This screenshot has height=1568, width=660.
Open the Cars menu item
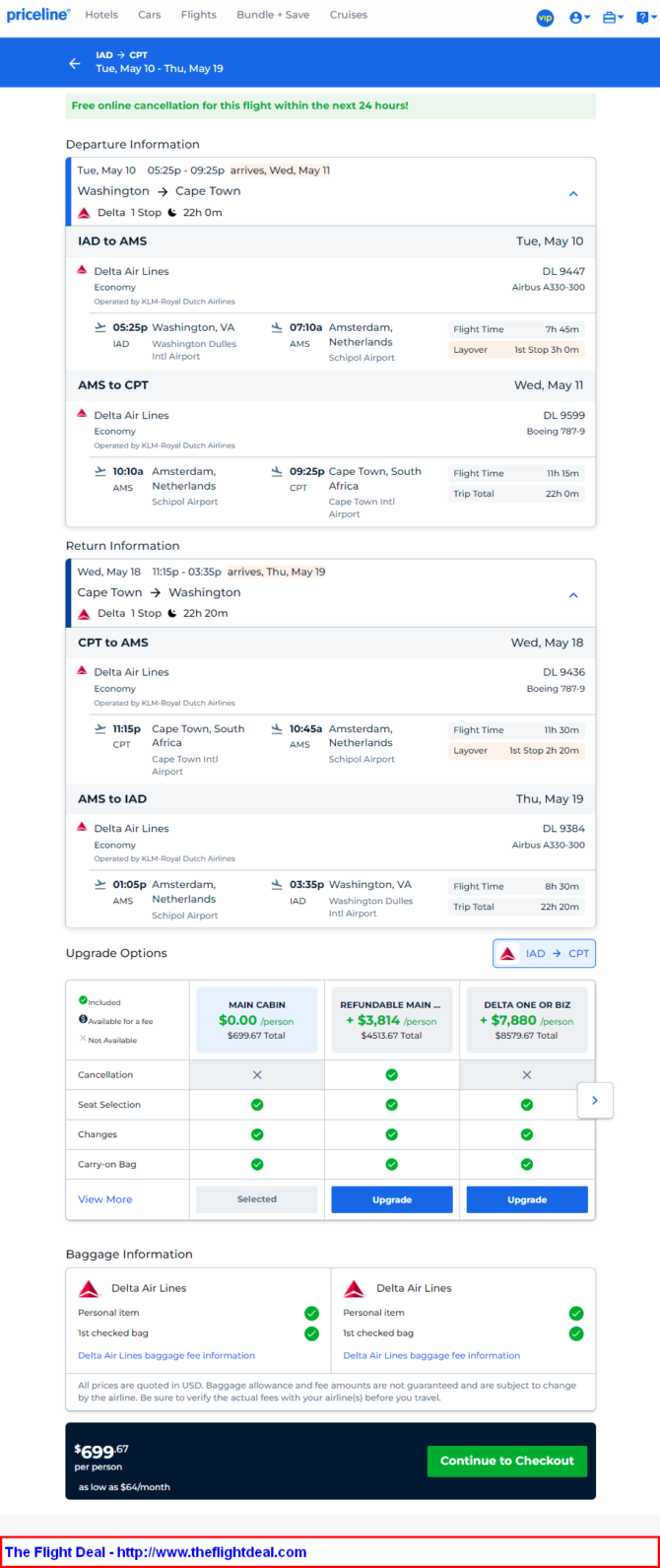click(x=150, y=15)
